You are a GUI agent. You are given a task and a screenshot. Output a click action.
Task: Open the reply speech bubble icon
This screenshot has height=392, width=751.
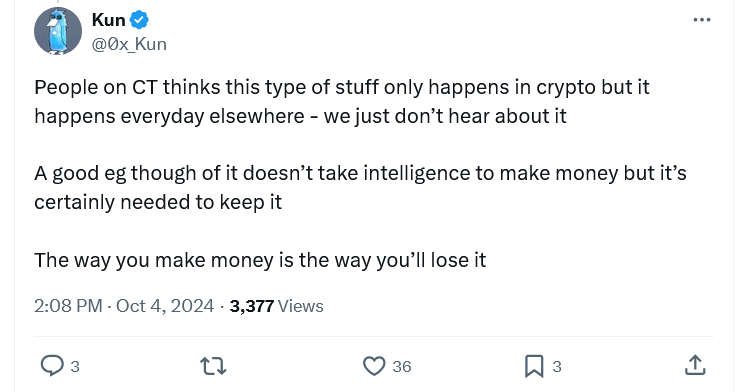52,366
